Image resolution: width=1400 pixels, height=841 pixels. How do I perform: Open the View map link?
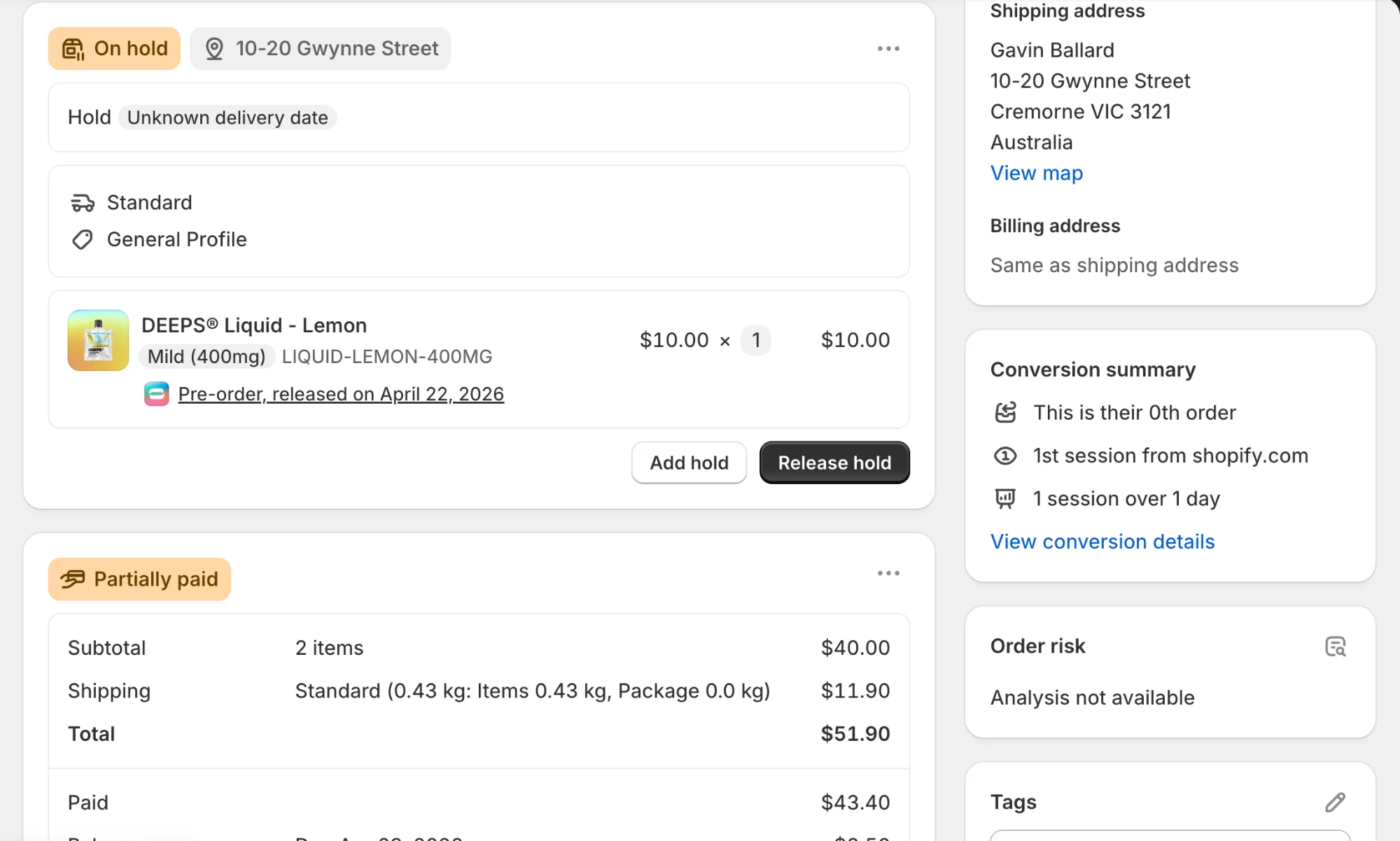tap(1036, 173)
